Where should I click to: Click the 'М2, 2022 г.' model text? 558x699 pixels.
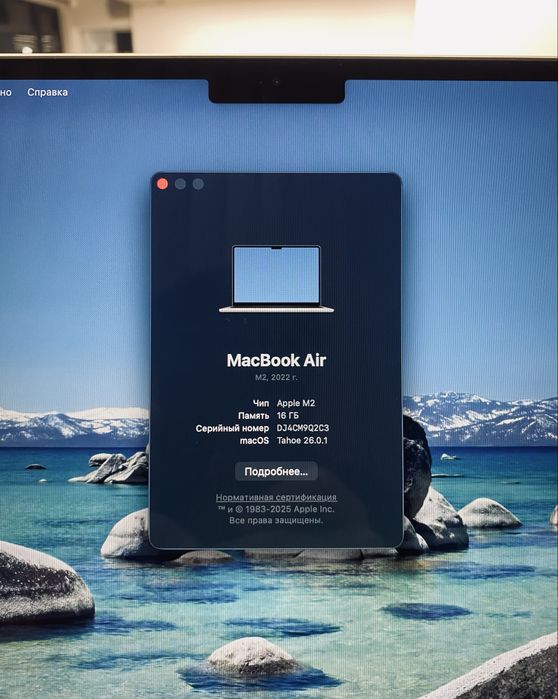[x=276, y=377]
